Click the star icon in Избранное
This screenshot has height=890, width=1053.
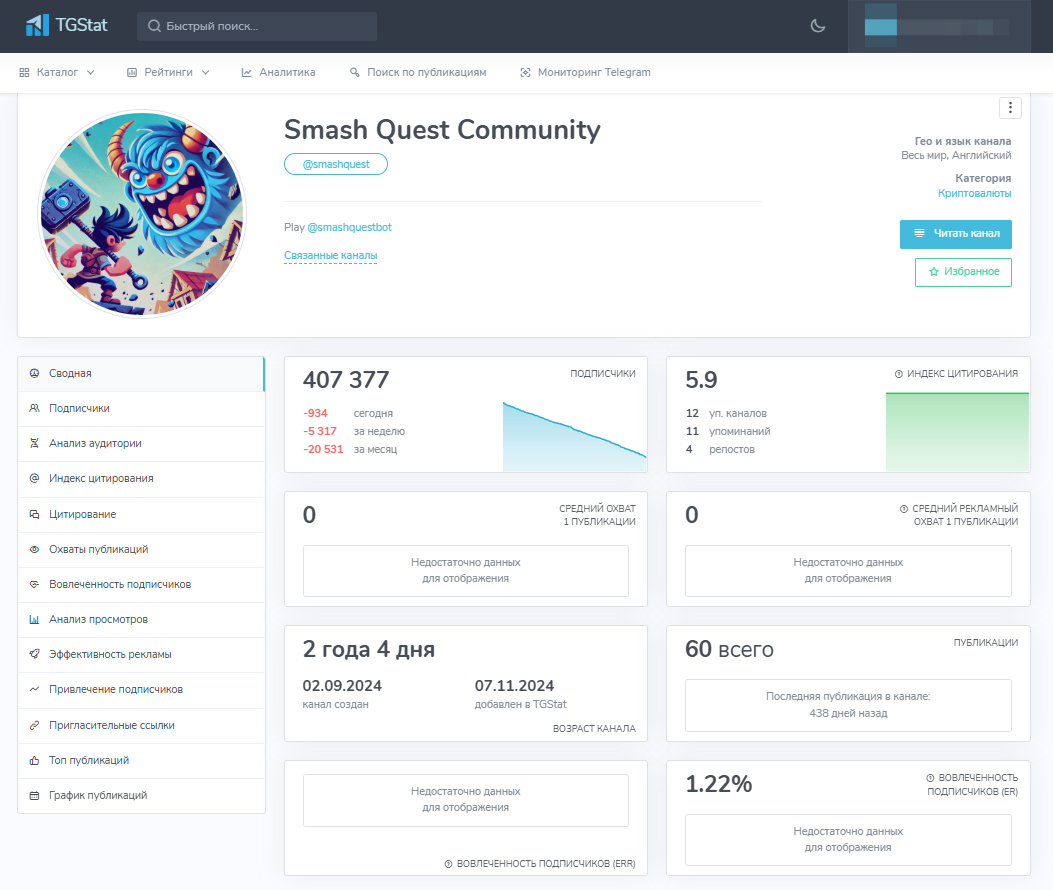[x=933, y=272]
